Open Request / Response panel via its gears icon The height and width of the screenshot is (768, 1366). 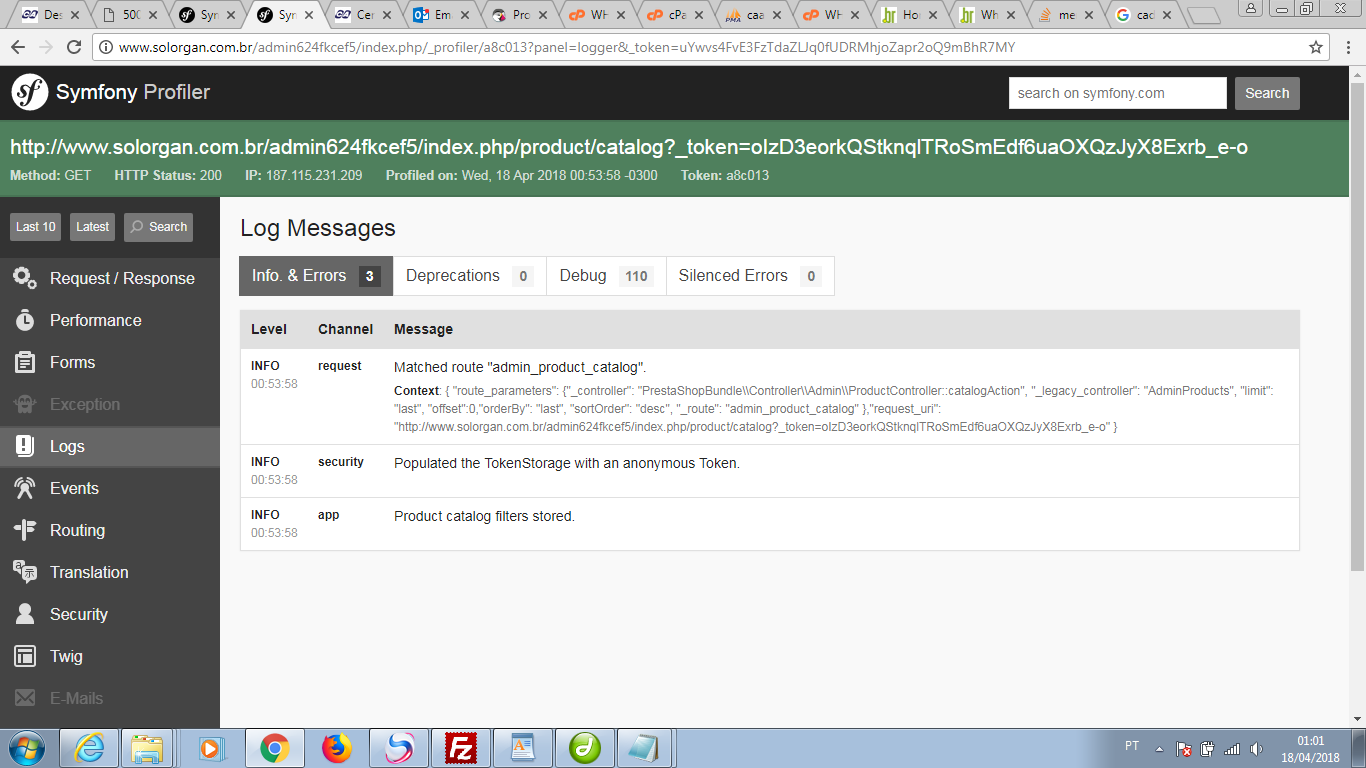(25, 278)
